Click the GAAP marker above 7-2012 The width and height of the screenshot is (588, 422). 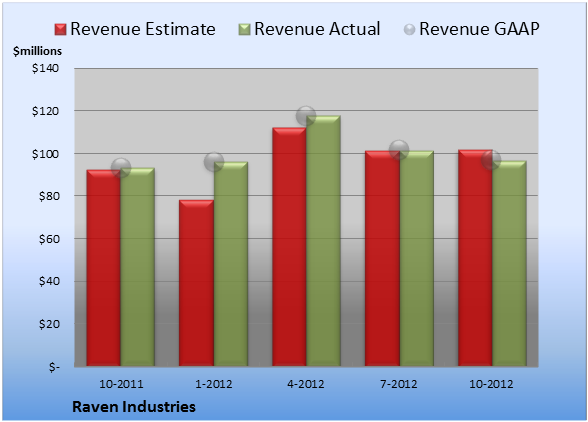399,150
